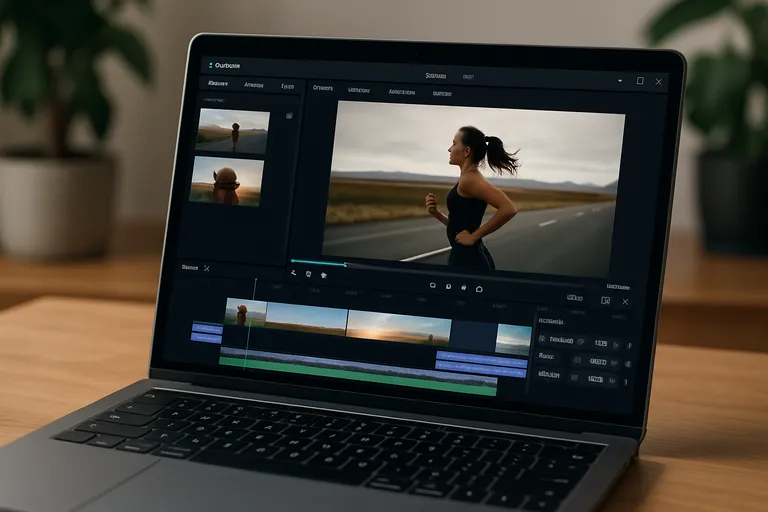Click the label at the properties panel top edge
This screenshot has width=768, height=512.
coord(618,287)
